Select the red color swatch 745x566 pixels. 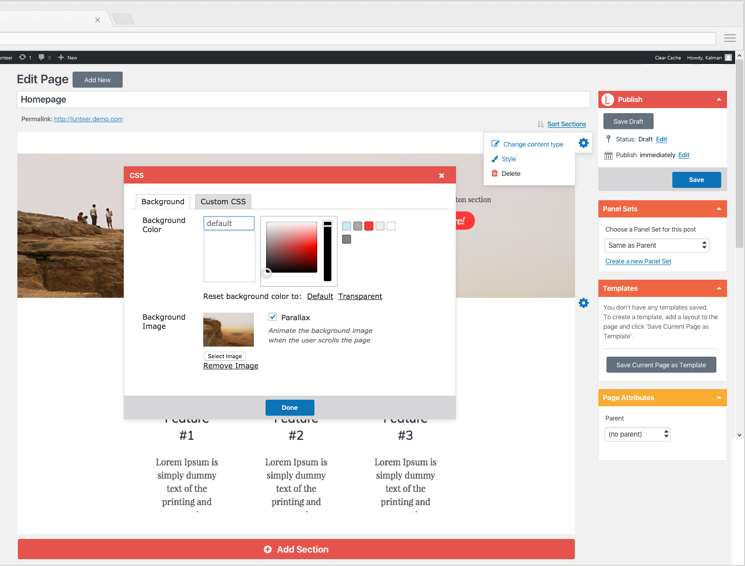click(x=369, y=226)
